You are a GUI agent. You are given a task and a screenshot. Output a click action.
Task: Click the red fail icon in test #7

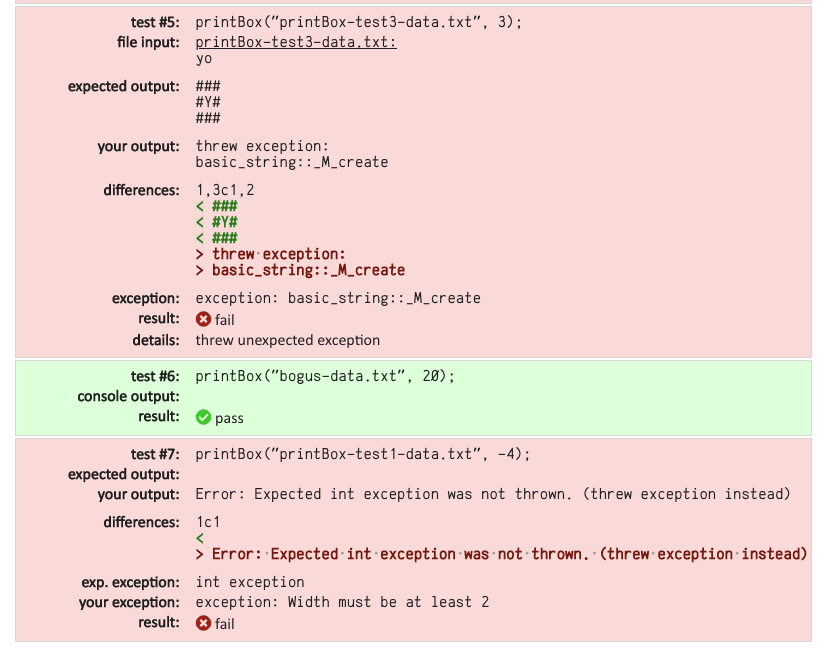point(203,623)
